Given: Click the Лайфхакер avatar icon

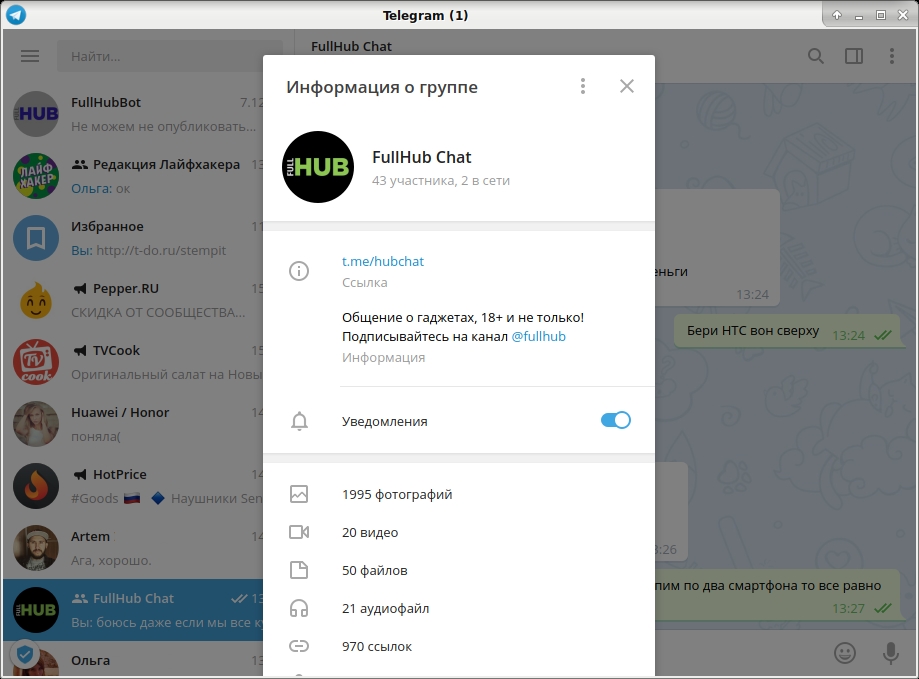Looking at the screenshot, I should (36, 176).
